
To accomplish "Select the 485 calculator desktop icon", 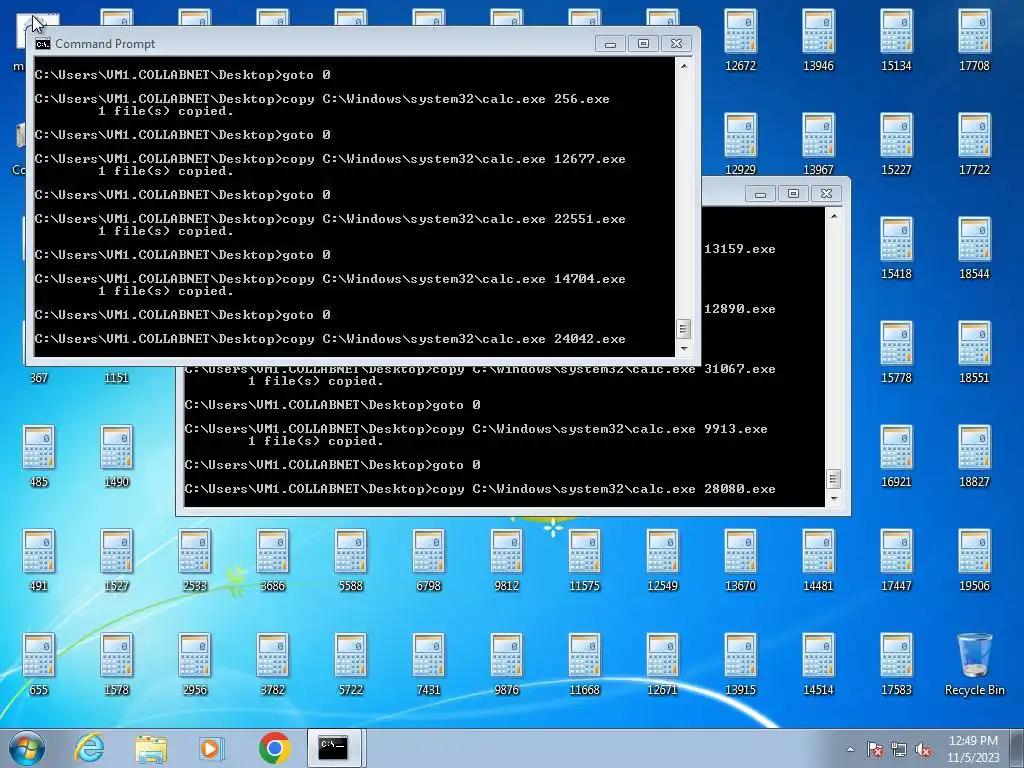I will click(x=39, y=456).
